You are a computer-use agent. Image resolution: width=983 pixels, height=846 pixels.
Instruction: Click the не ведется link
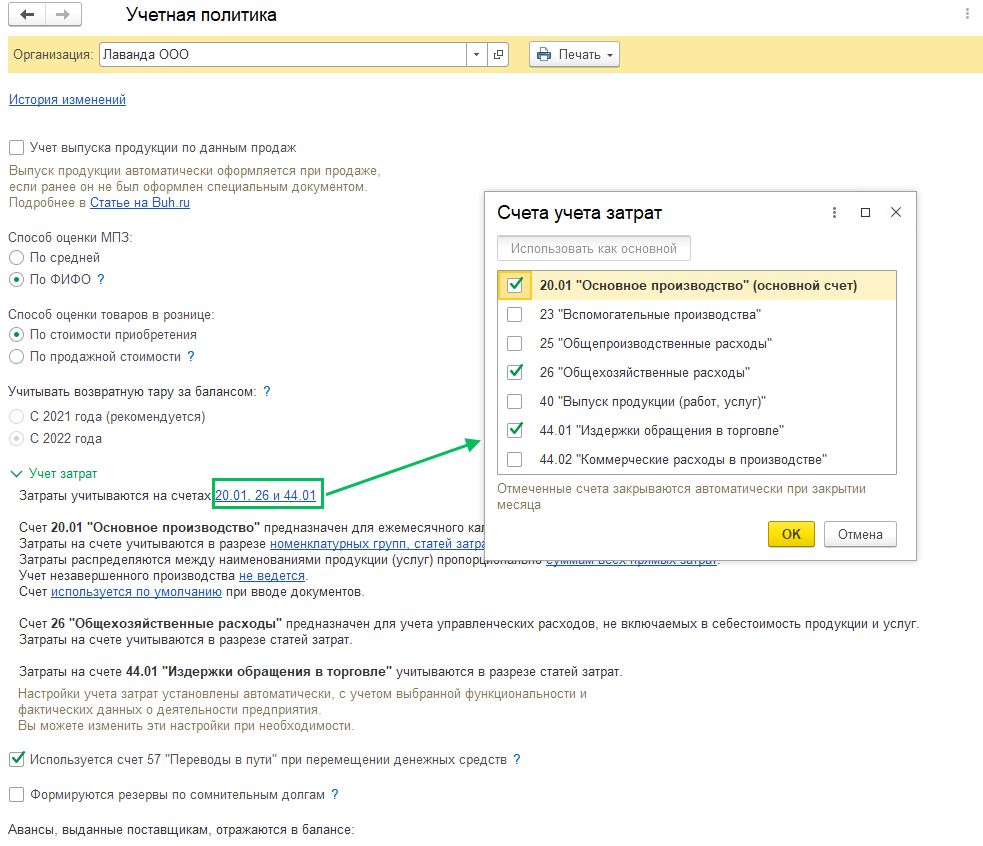[x=271, y=576]
